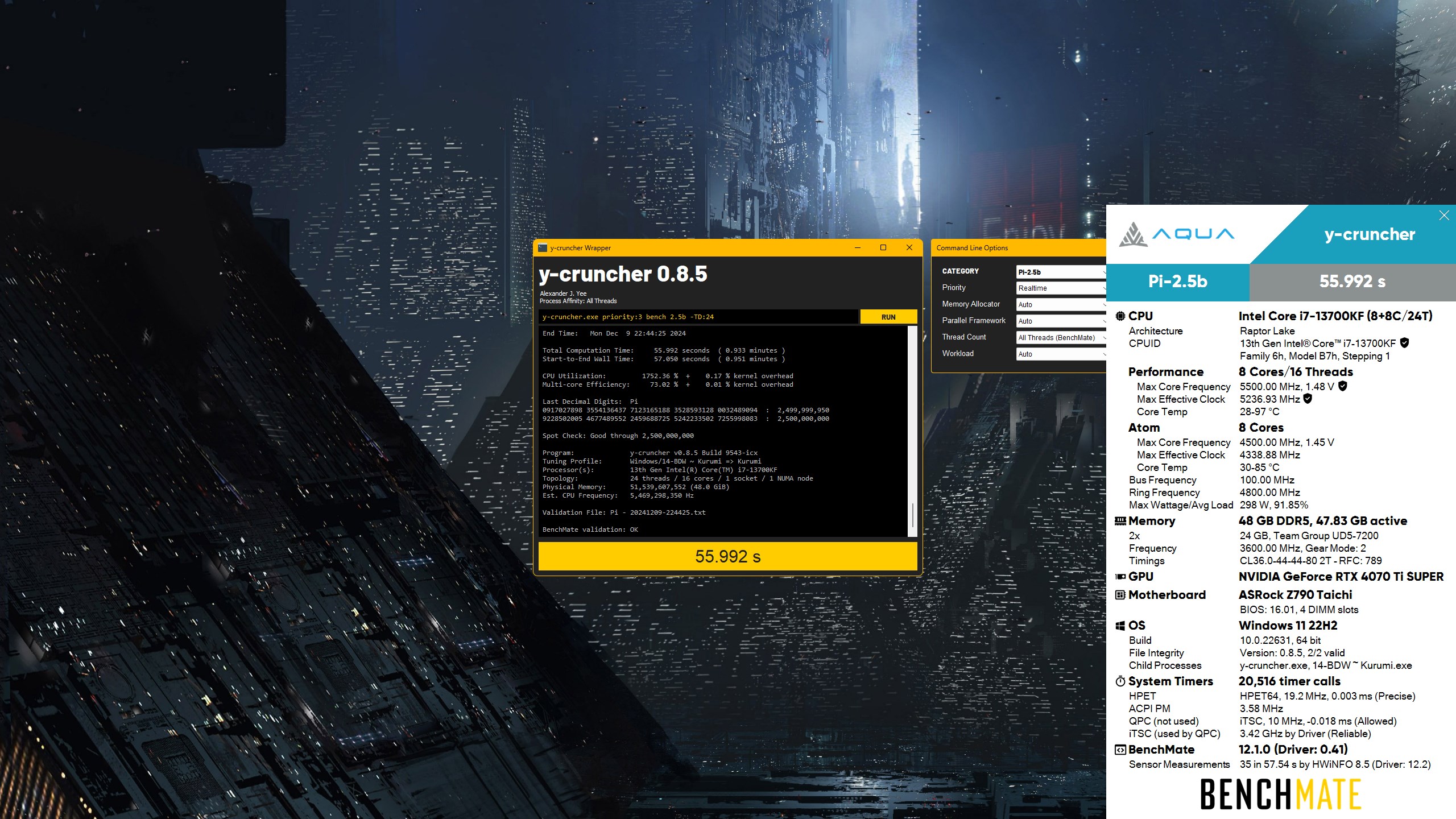This screenshot has width=1456, height=819.
Task: Click the 'Windows 11 22H2' OS value
Action: coord(1288,626)
